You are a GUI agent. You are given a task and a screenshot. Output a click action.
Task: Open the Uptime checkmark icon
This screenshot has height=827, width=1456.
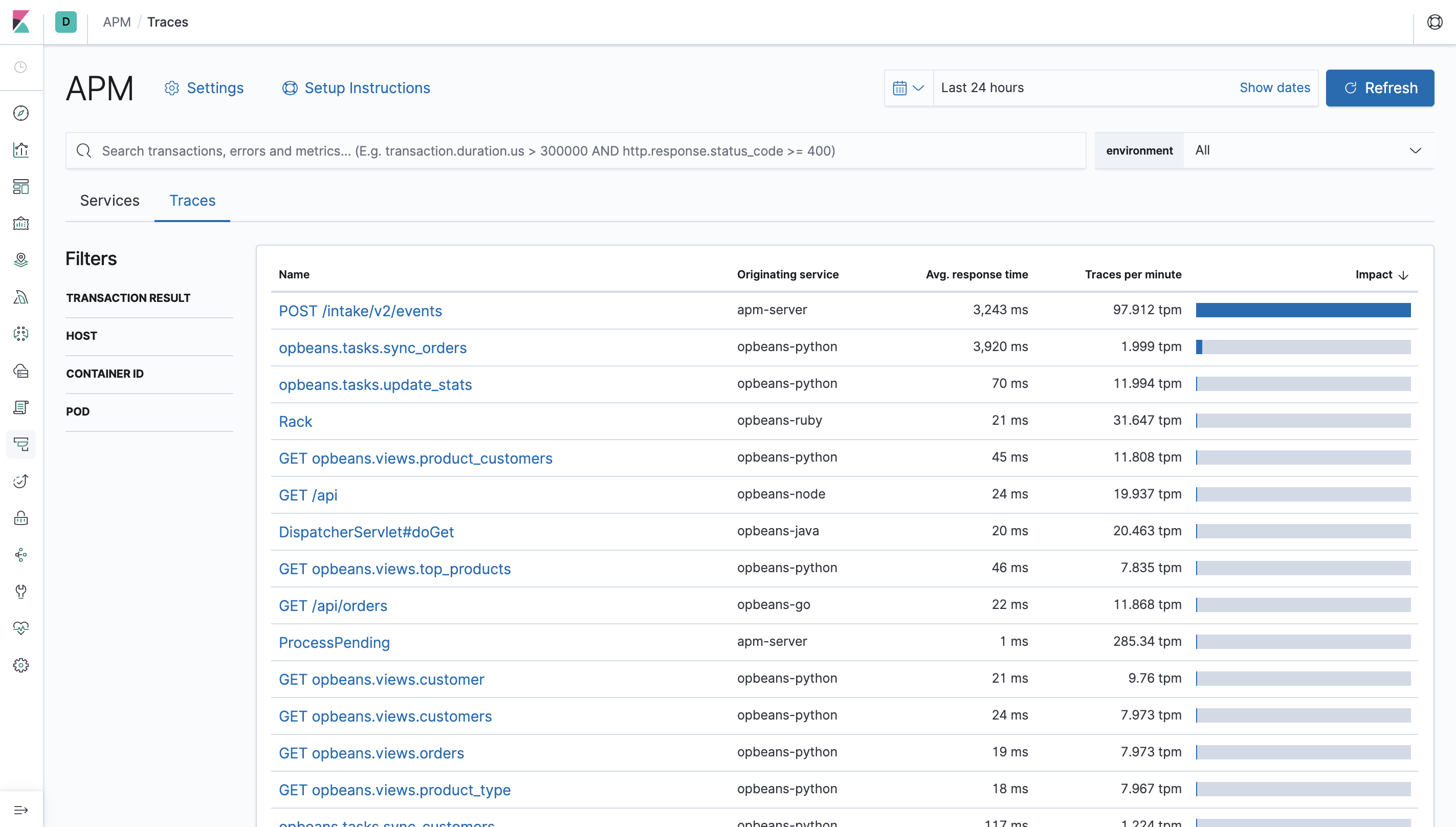21,481
